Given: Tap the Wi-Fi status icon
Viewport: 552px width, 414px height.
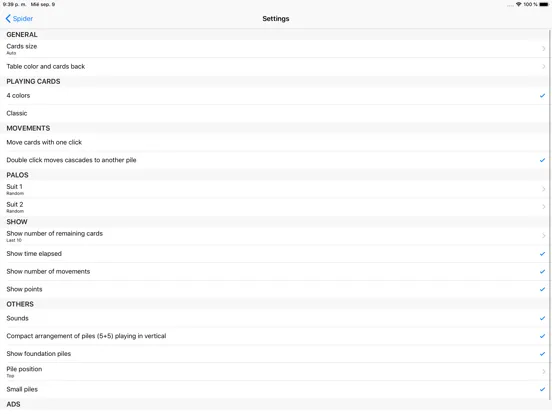Looking at the screenshot, I should (x=519, y=4).
